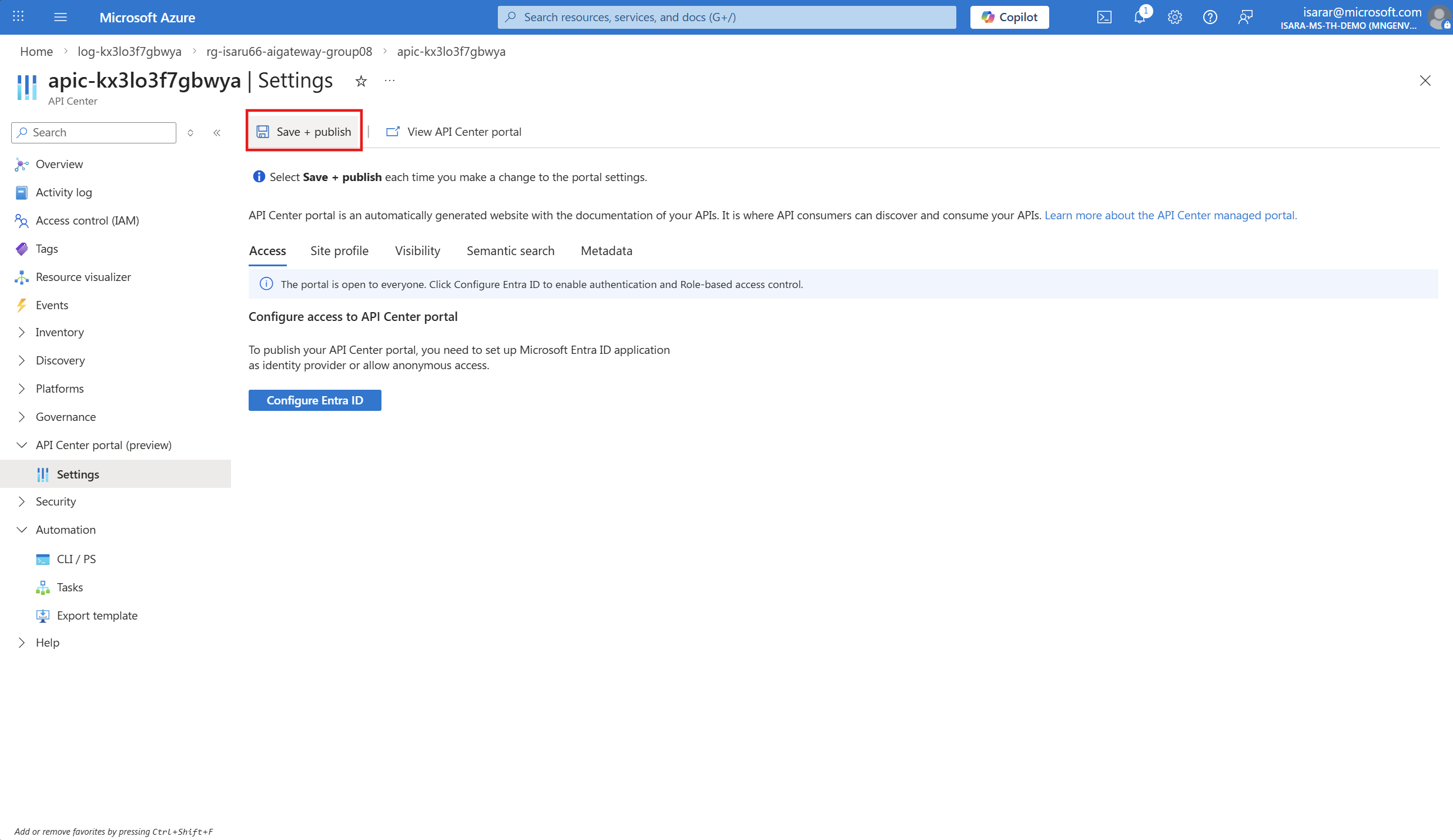Image resolution: width=1453 pixels, height=840 pixels.
Task: Open Events in the sidebar
Action: (52, 306)
